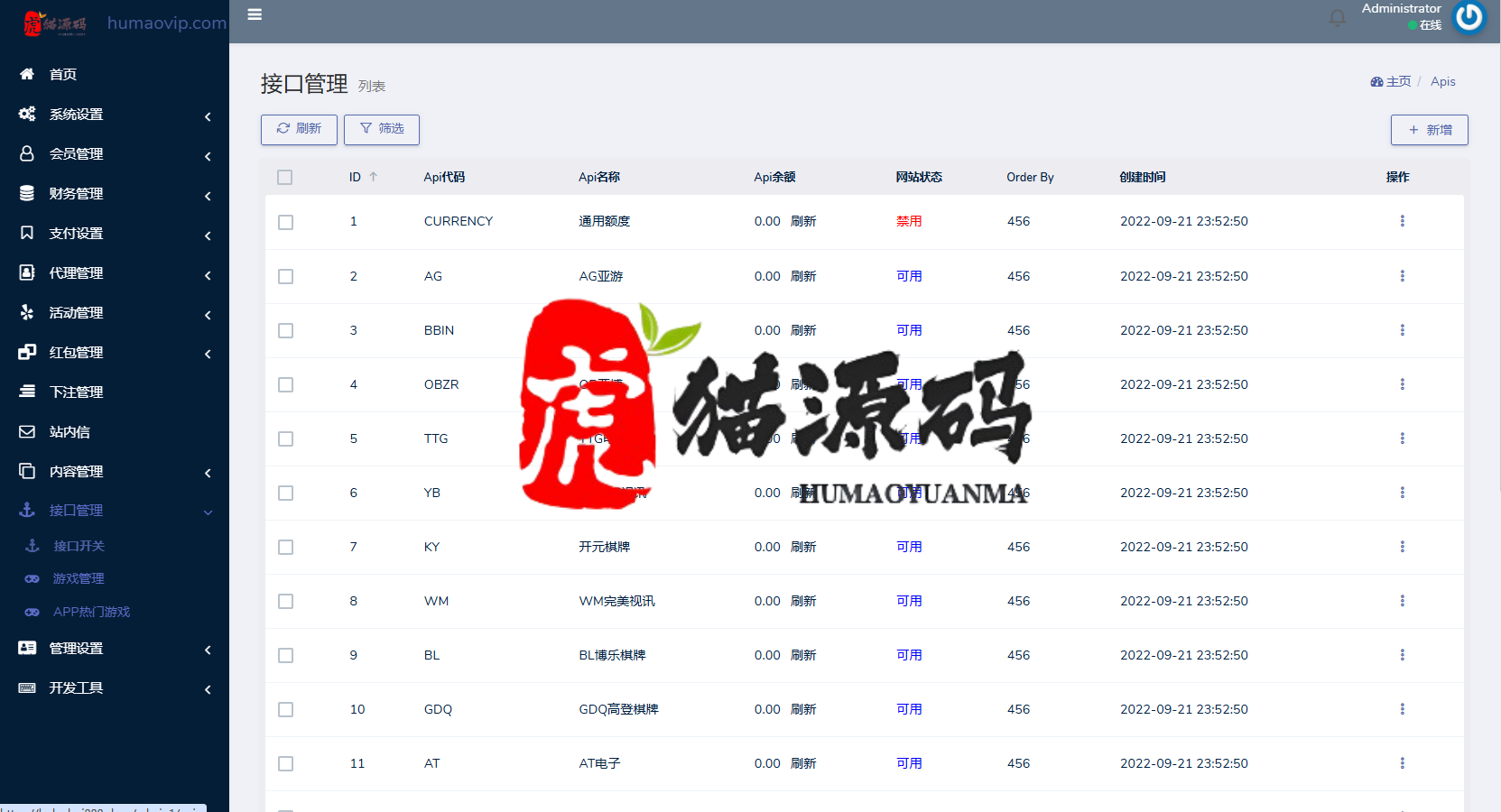Click 禁用 status in CURRENCY row
This screenshot has width=1501, height=812.
(x=909, y=221)
